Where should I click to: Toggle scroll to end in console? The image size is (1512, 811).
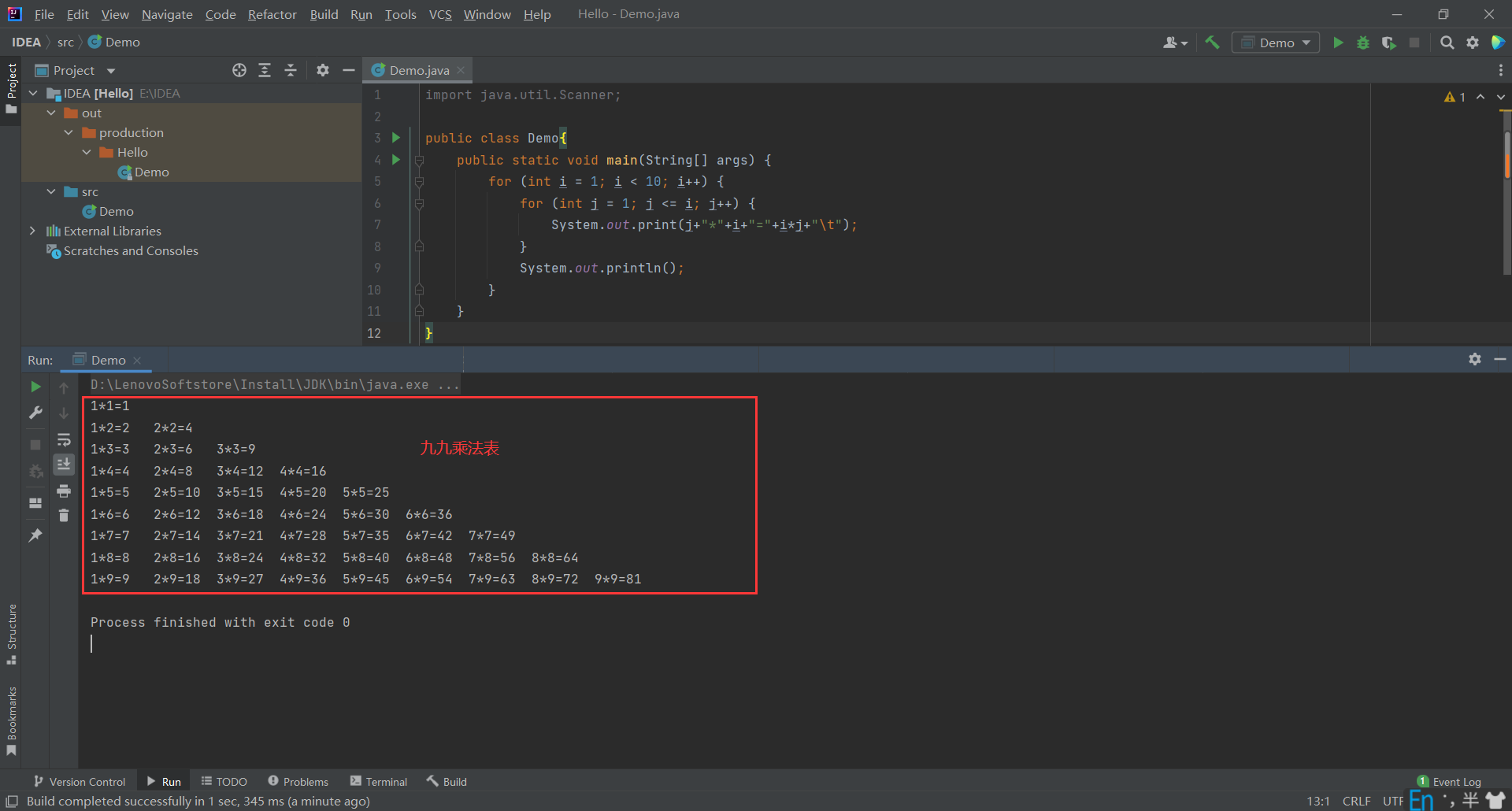click(x=64, y=465)
